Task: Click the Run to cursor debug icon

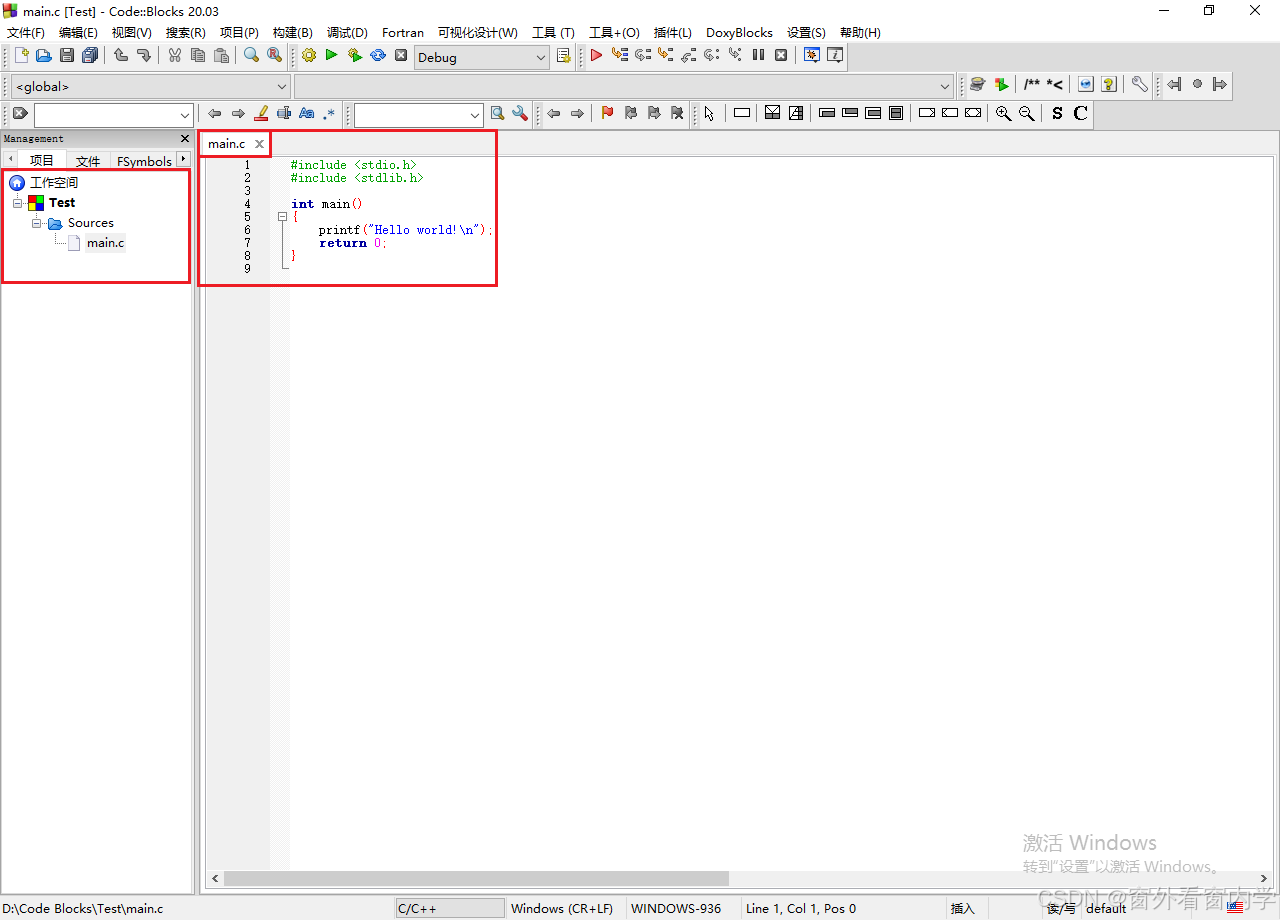Action: point(620,56)
